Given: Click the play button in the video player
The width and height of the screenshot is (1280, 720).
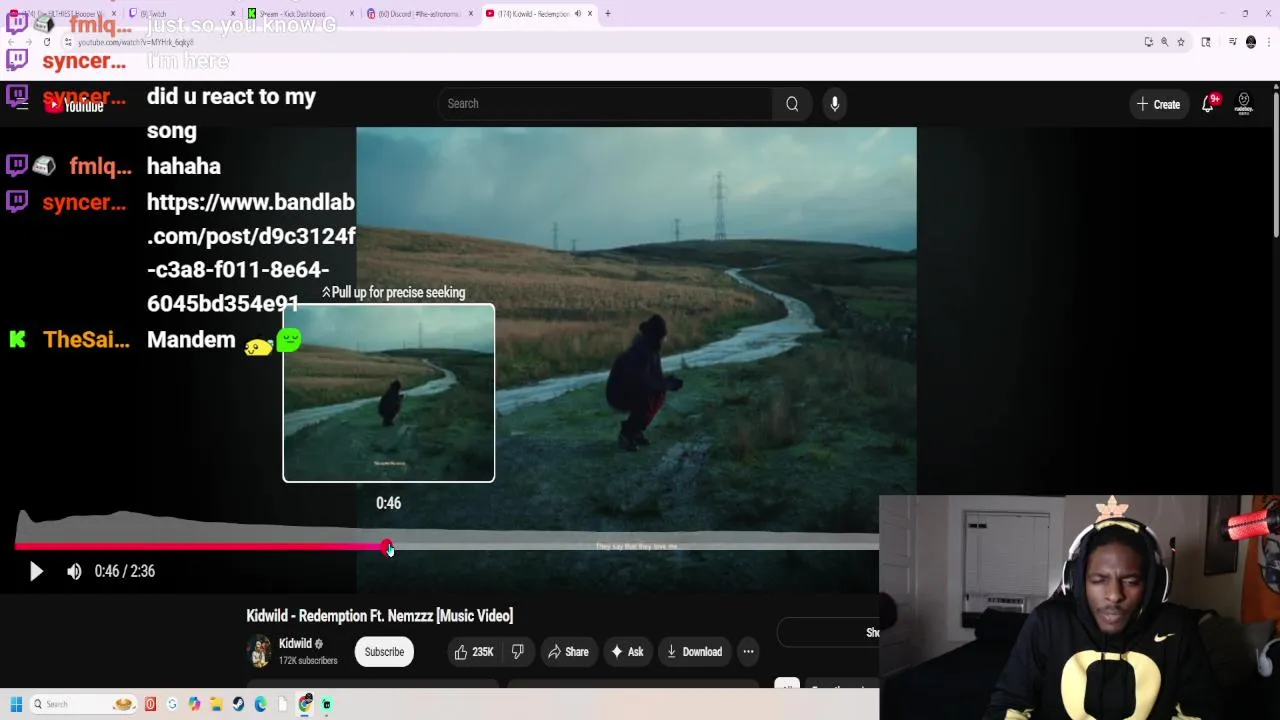Looking at the screenshot, I should [36, 571].
